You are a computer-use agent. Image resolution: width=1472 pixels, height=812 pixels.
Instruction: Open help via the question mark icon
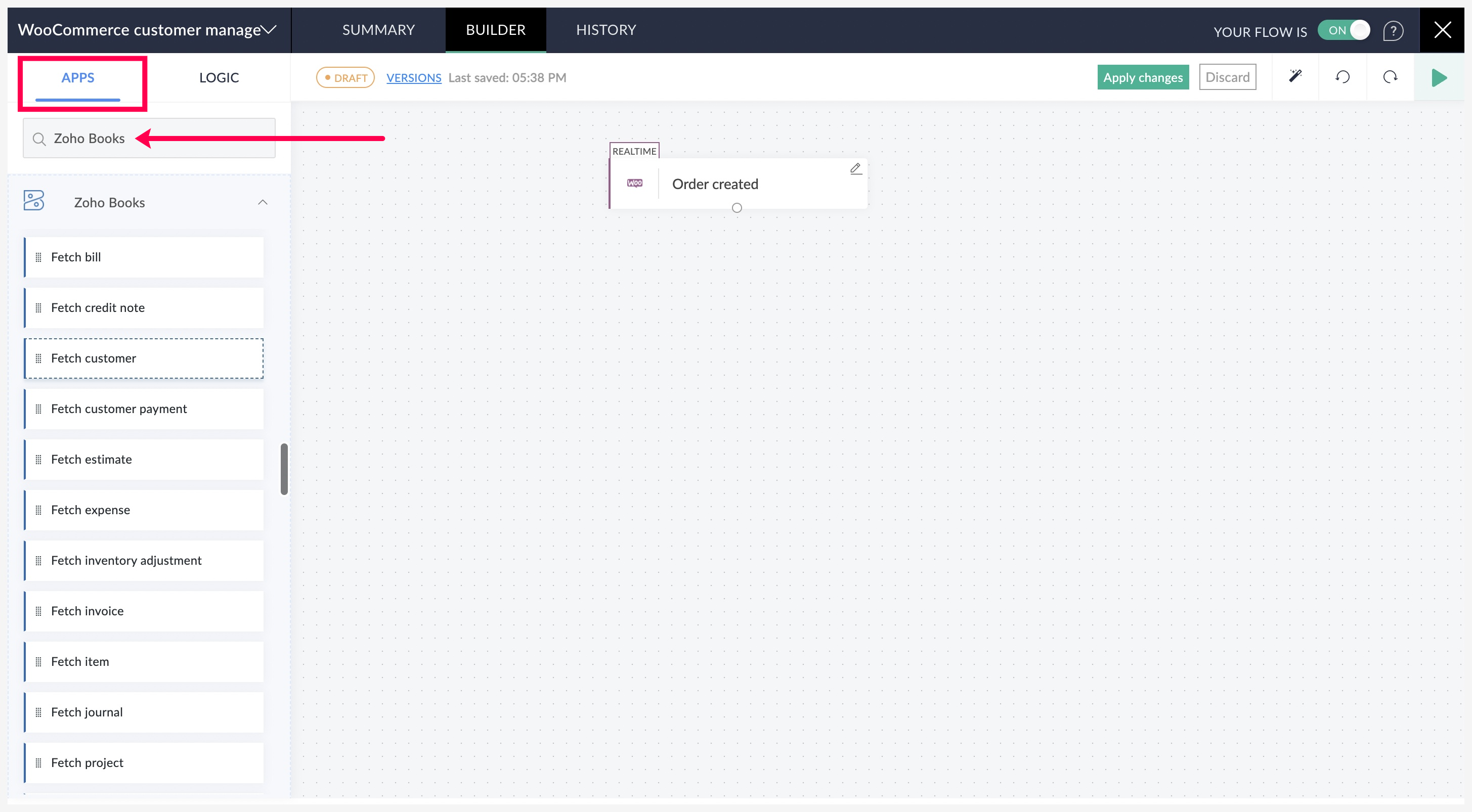(1393, 30)
